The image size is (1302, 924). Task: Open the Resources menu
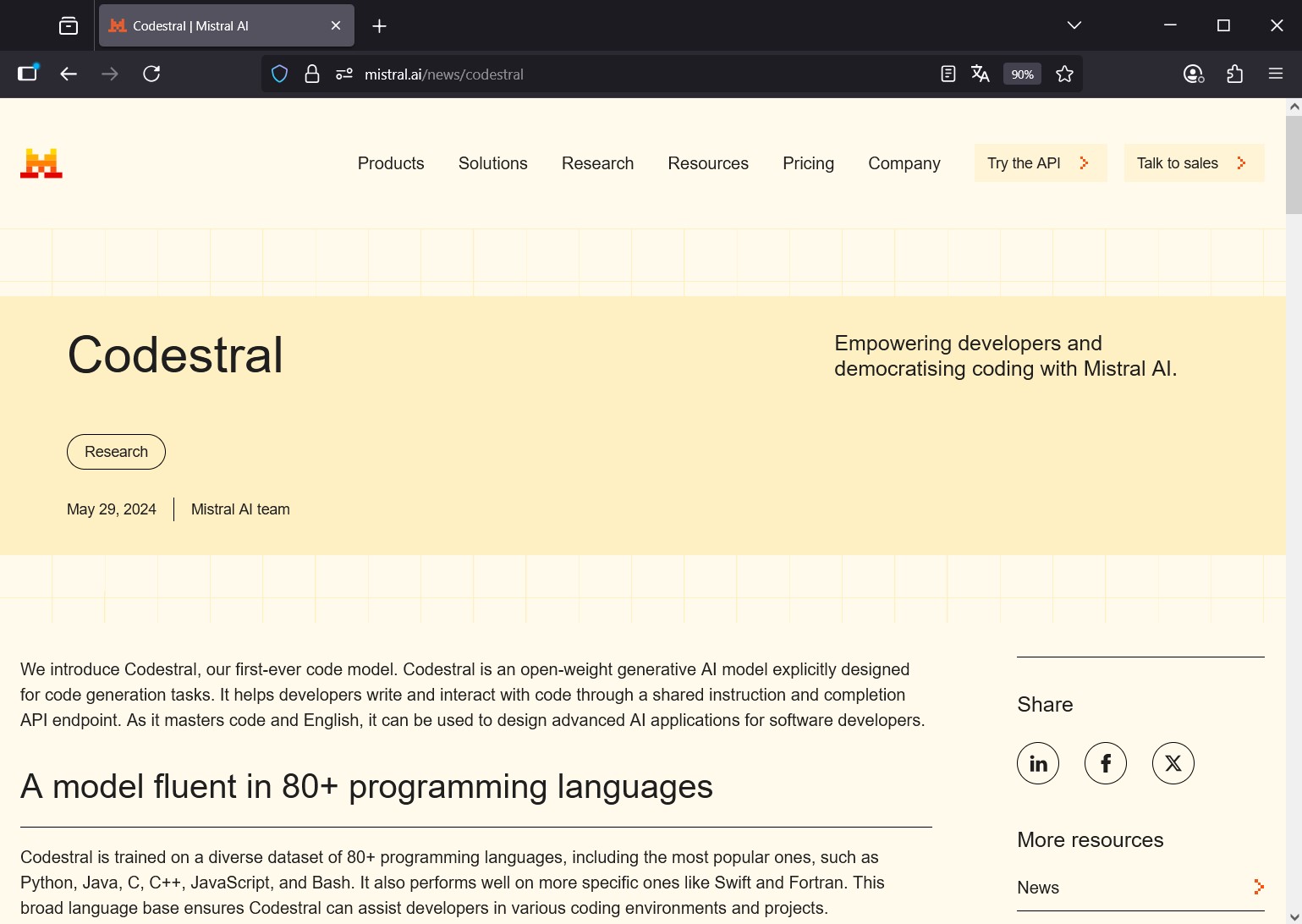pos(708,163)
